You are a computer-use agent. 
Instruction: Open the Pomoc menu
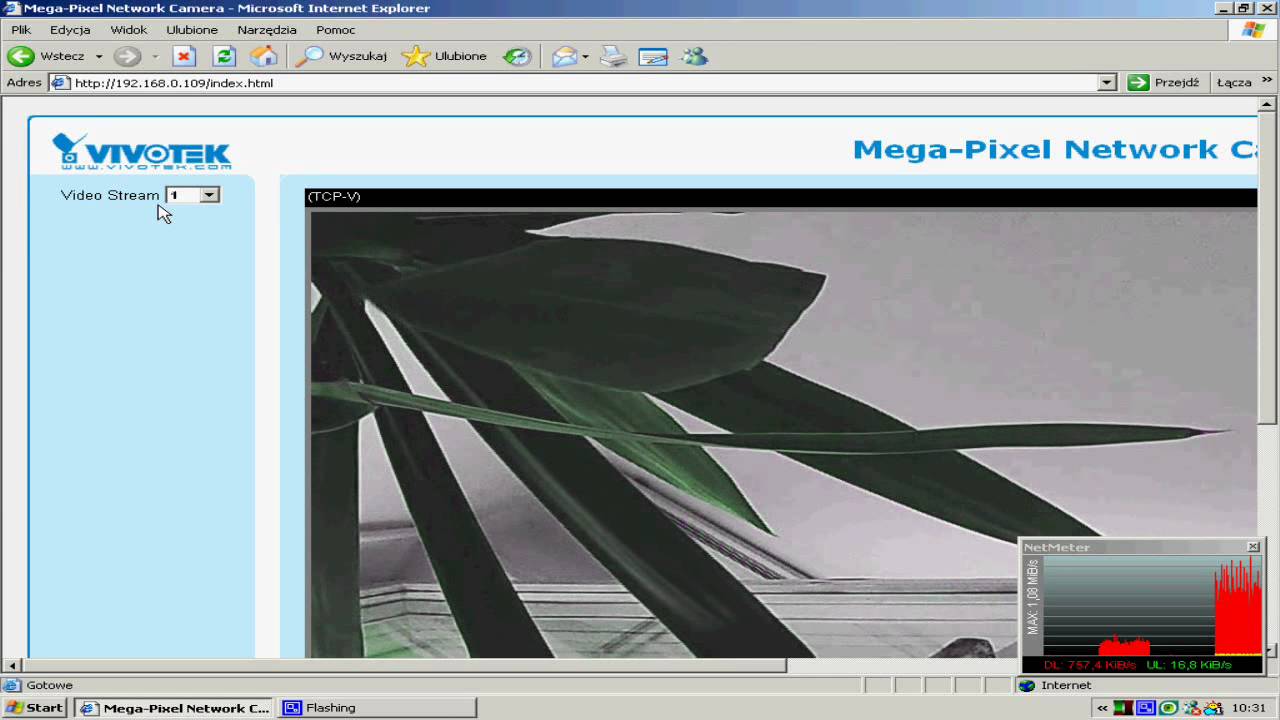(x=336, y=30)
